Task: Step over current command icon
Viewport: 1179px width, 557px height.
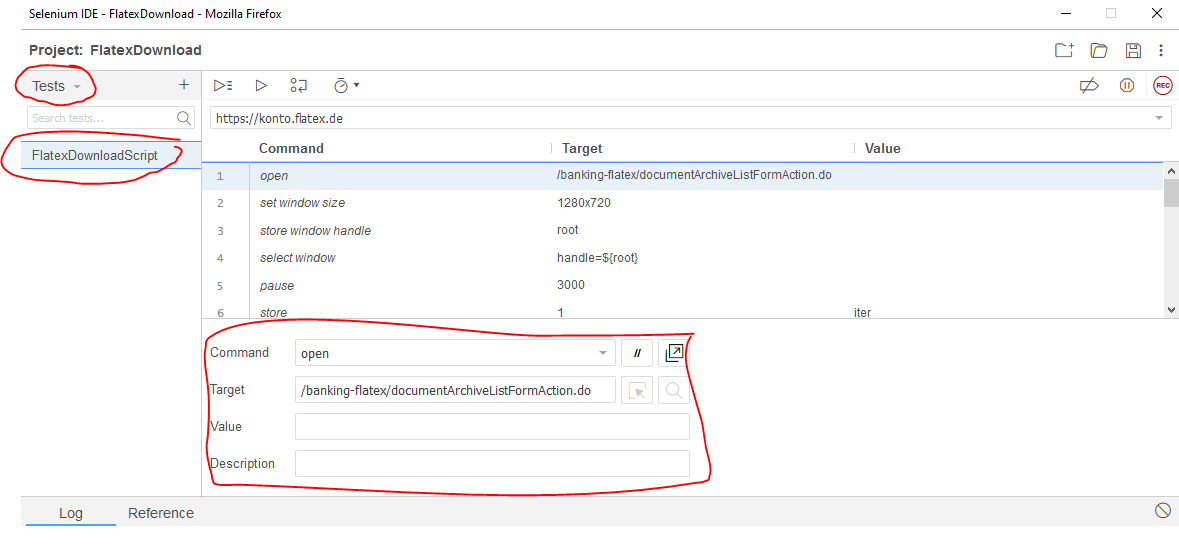Action: tap(299, 86)
